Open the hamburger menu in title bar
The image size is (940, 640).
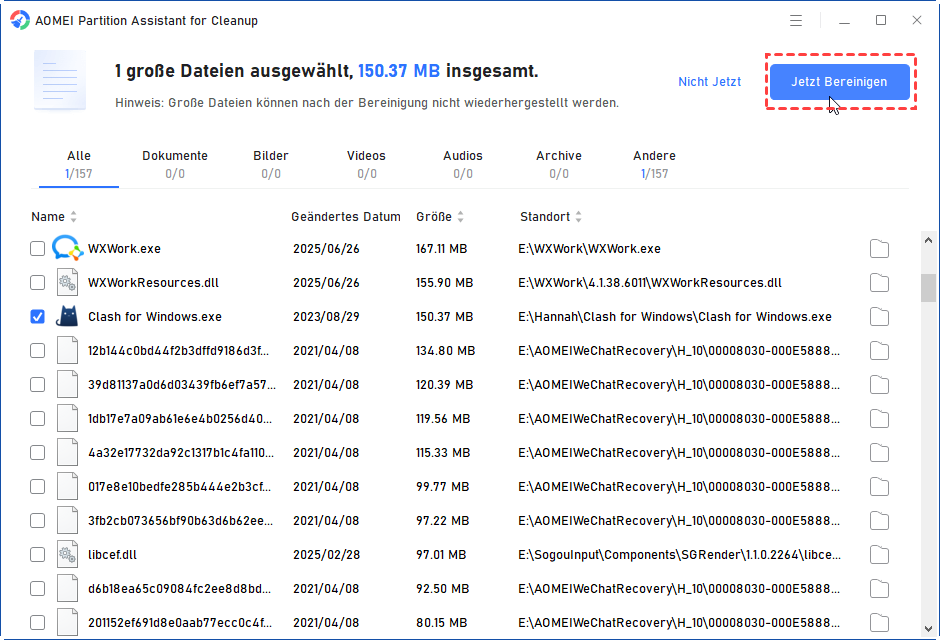pyautogui.click(x=796, y=21)
